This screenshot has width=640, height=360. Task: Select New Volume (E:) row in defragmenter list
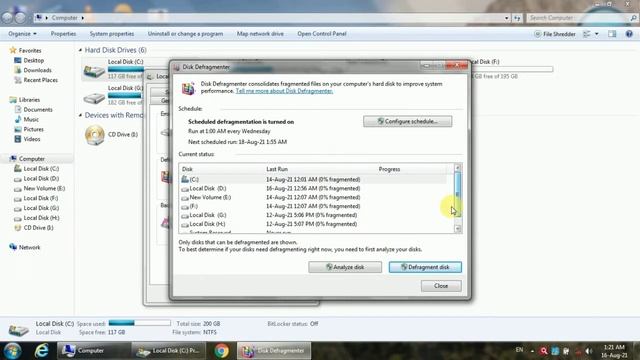click(x=313, y=197)
